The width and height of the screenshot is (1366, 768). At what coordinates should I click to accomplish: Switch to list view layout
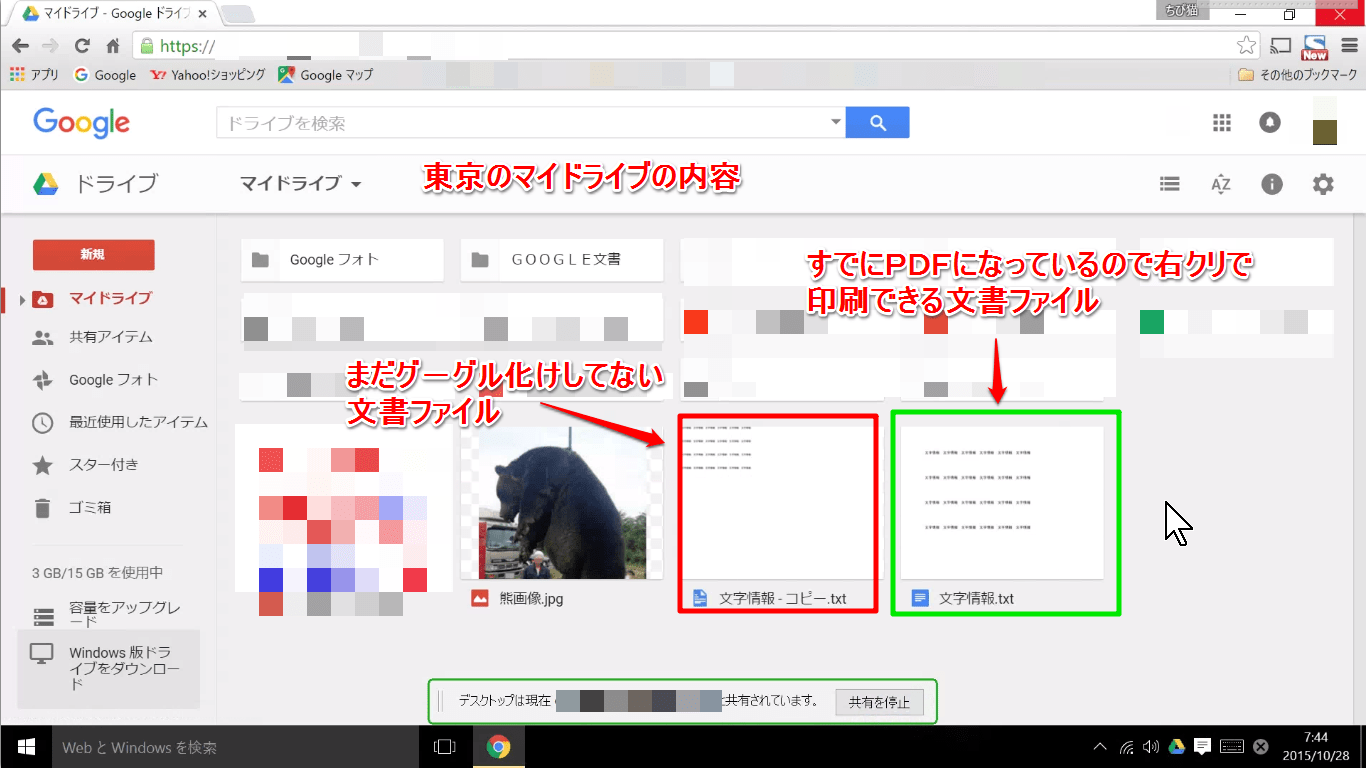(x=1169, y=184)
